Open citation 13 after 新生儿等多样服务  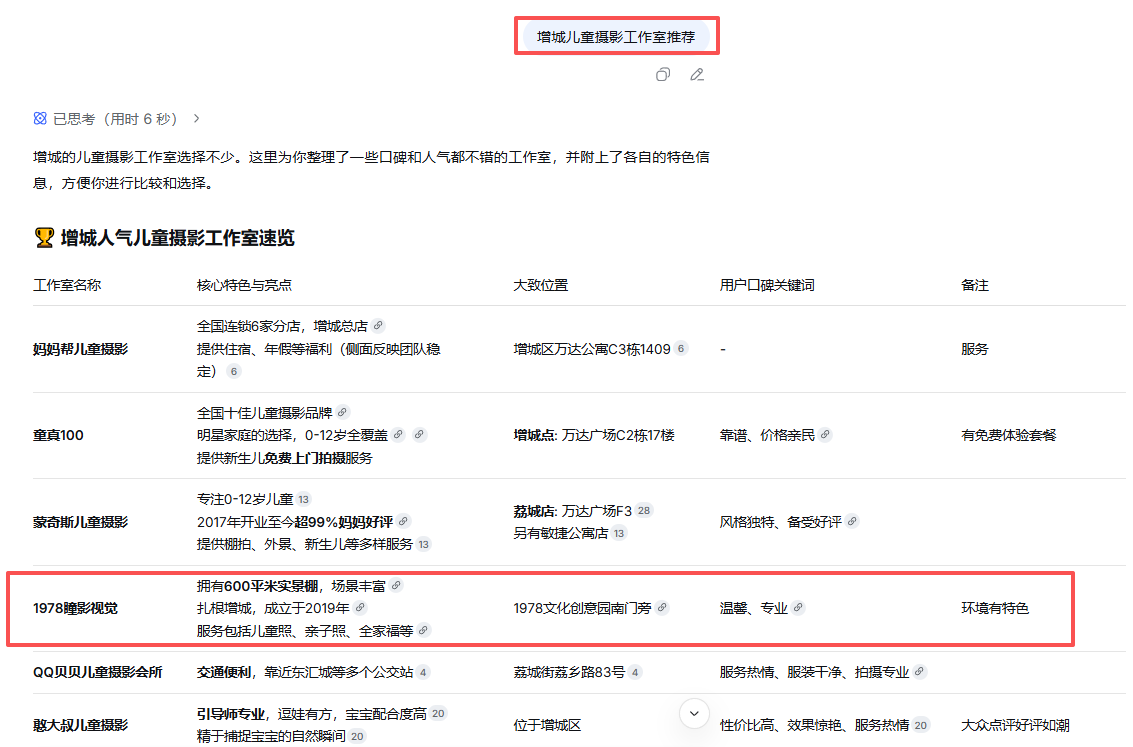click(x=423, y=544)
